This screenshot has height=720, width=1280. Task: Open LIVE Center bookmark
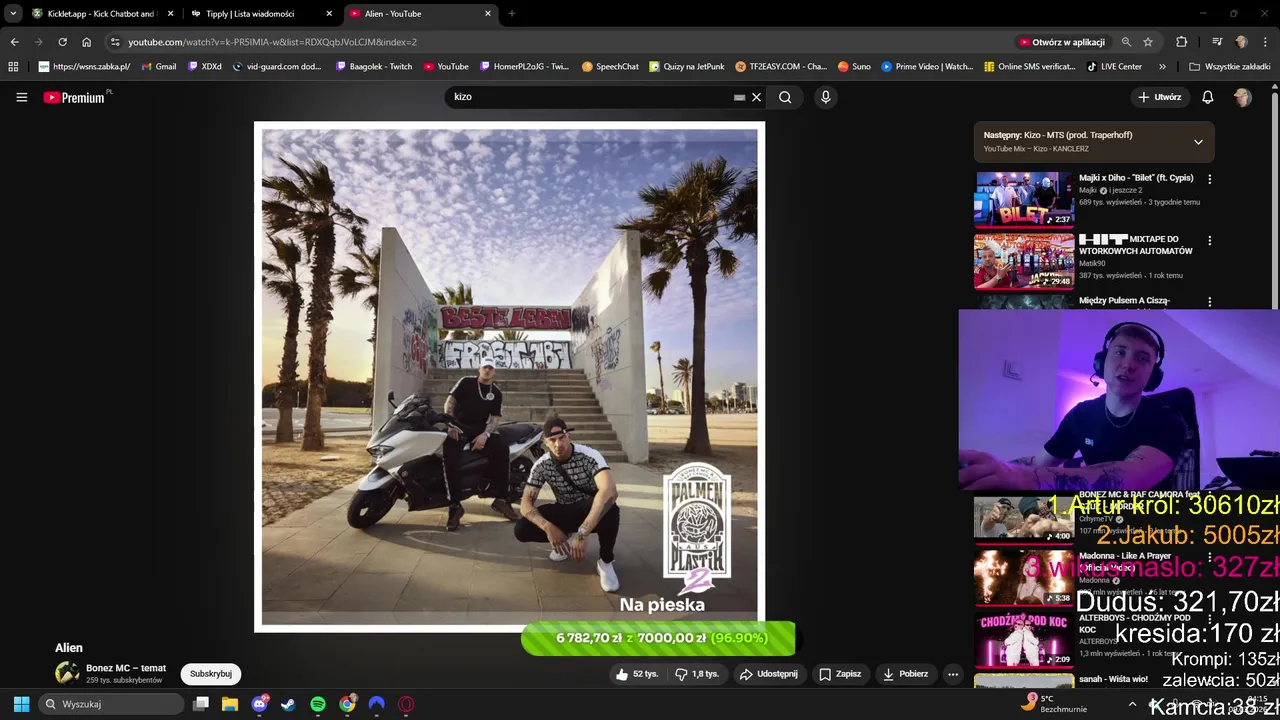pyautogui.click(x=1114, y=66)
